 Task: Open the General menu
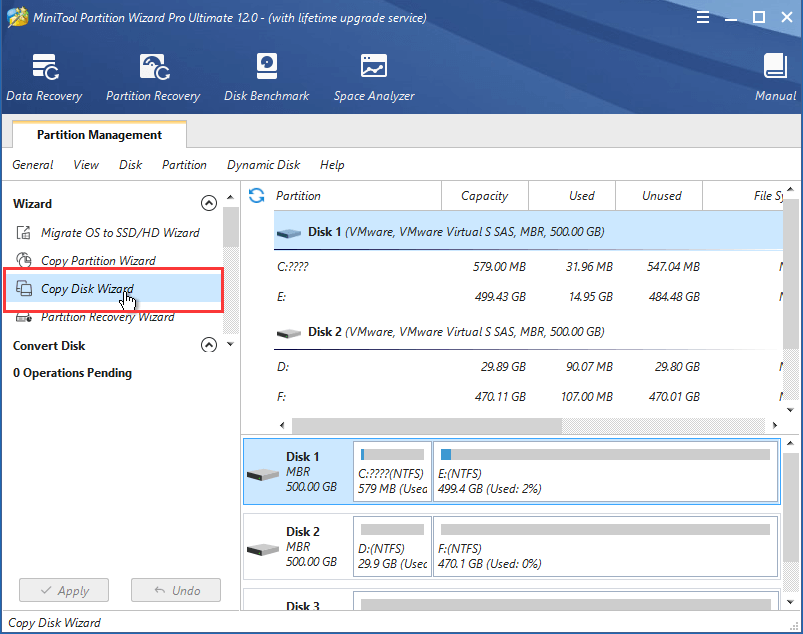[33, 165]
